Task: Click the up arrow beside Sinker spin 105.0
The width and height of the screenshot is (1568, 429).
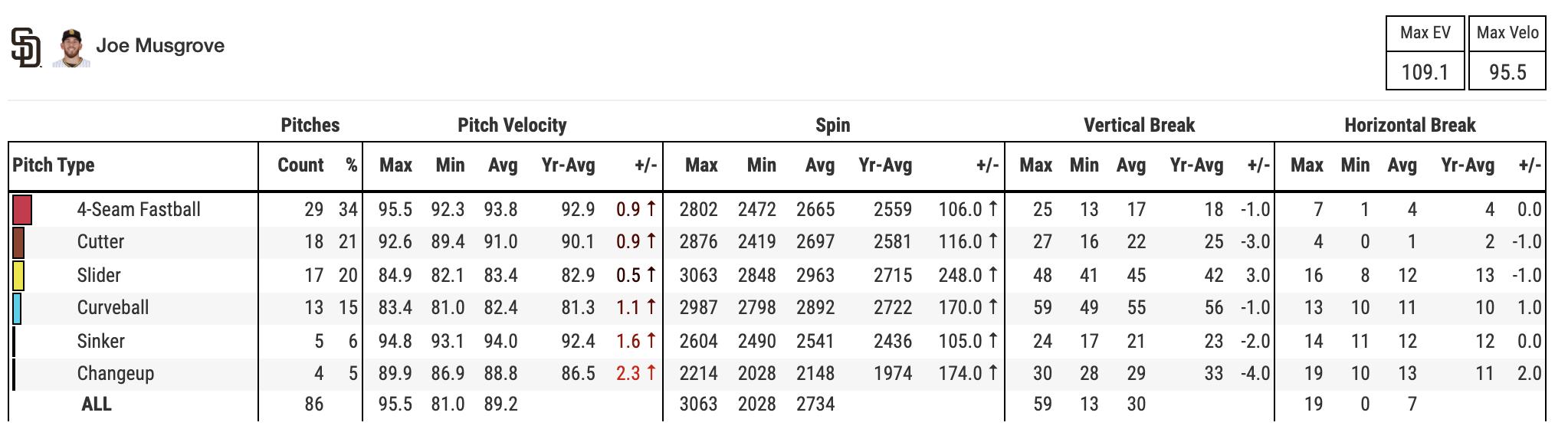Action: [993, 340]
